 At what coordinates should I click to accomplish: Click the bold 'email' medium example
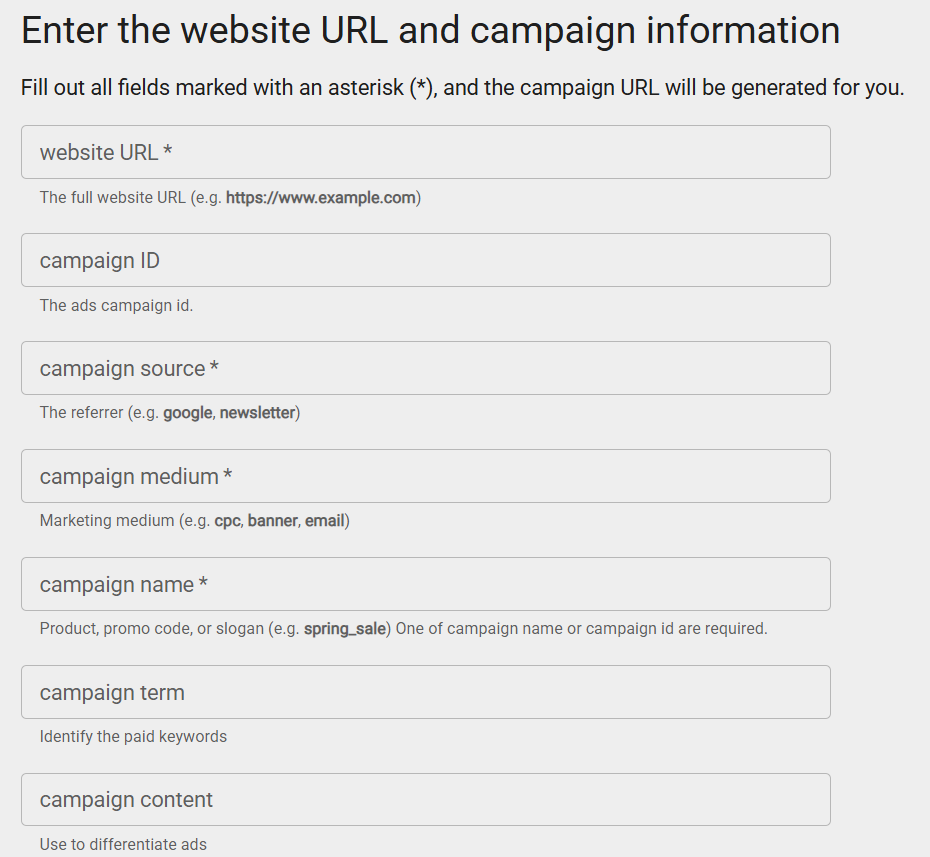pyautogui.click(x=325, y=521)
